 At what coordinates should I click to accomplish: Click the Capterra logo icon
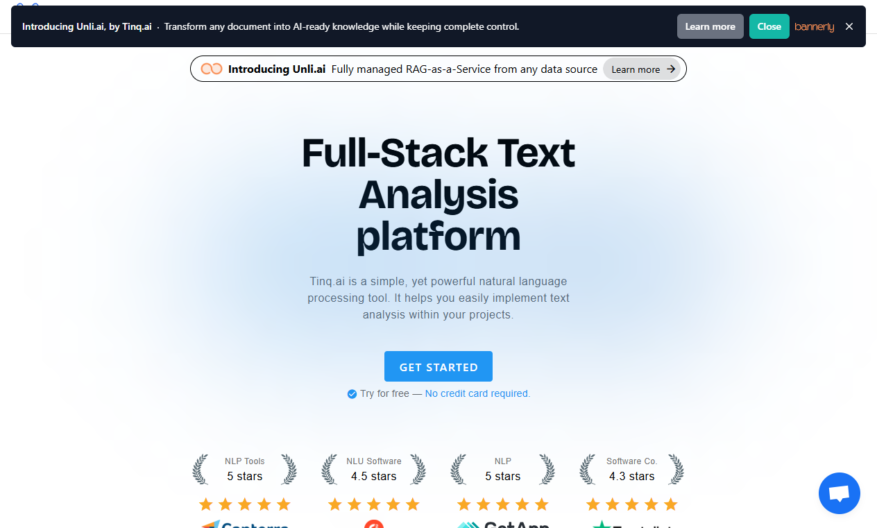pyautogui.click(x=210, y=525)
